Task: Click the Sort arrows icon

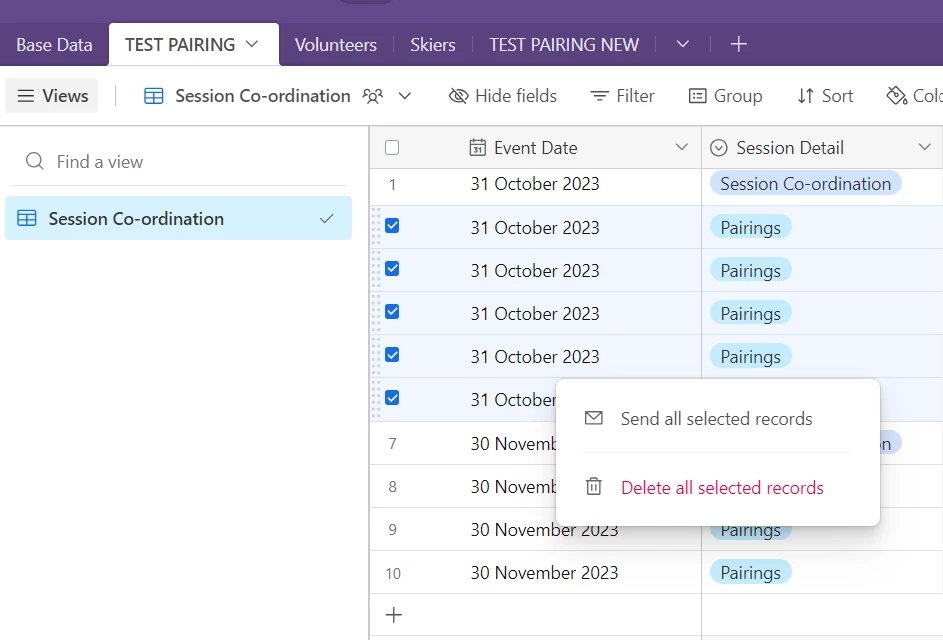Action: point(806,96)
